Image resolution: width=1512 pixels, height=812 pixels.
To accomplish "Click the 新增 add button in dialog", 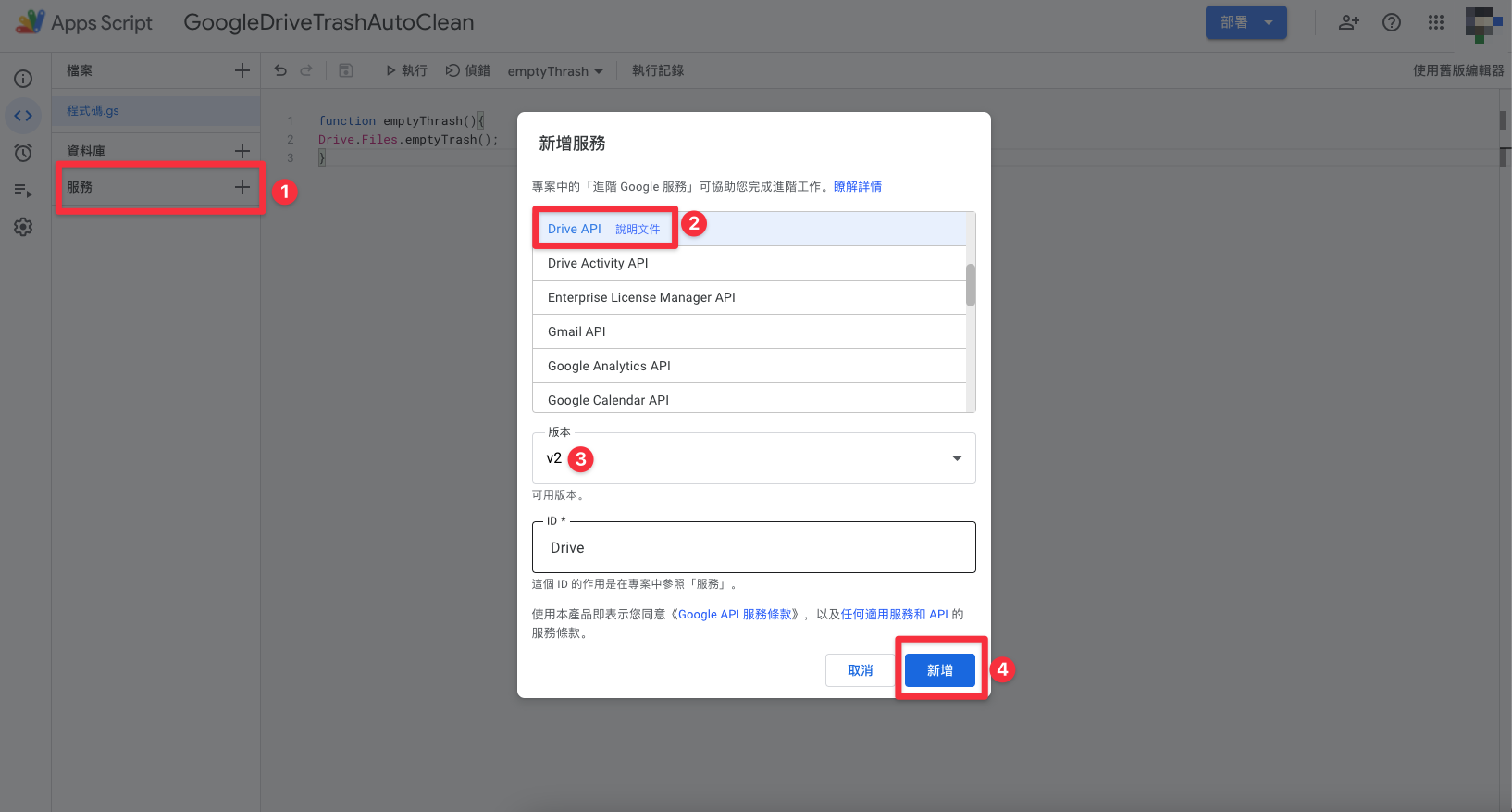I will pyautogui.click(x=940, y=670).
